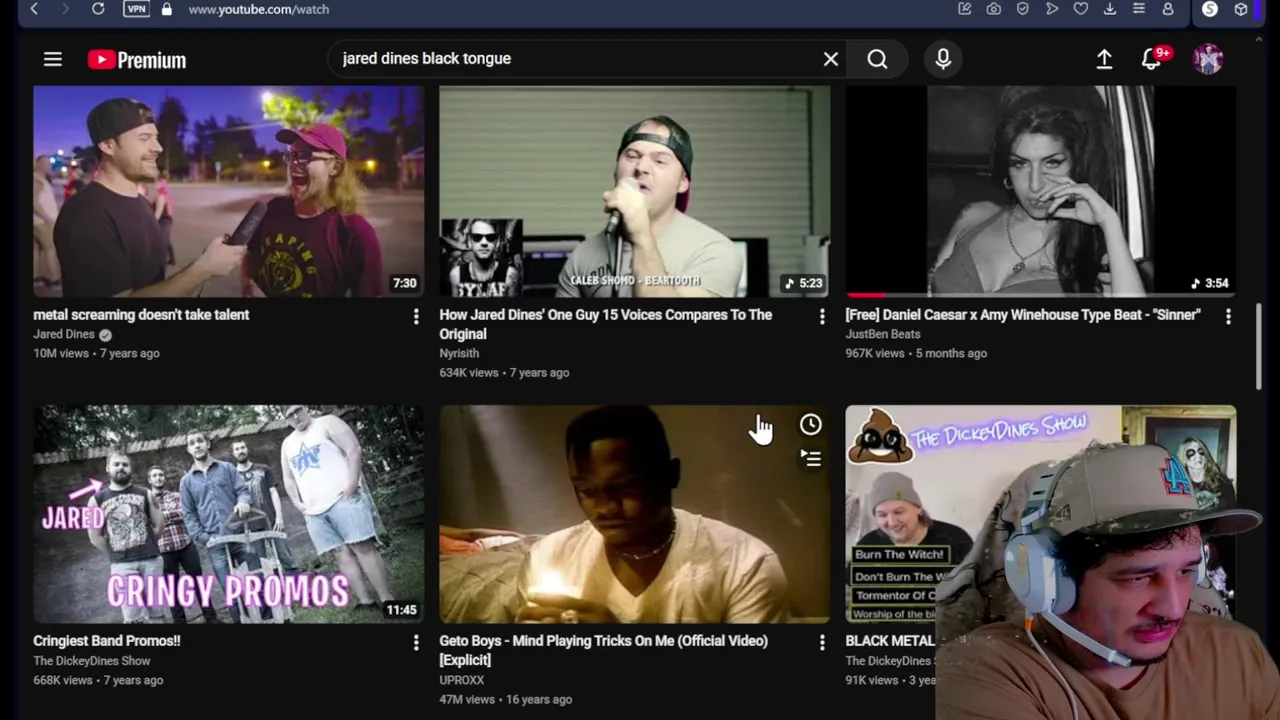The height and width of the screenshot is (720, 1280).
Task: Click the send arrow toolbar icon
Action: pyautogui.click(x=1052, y=9)
